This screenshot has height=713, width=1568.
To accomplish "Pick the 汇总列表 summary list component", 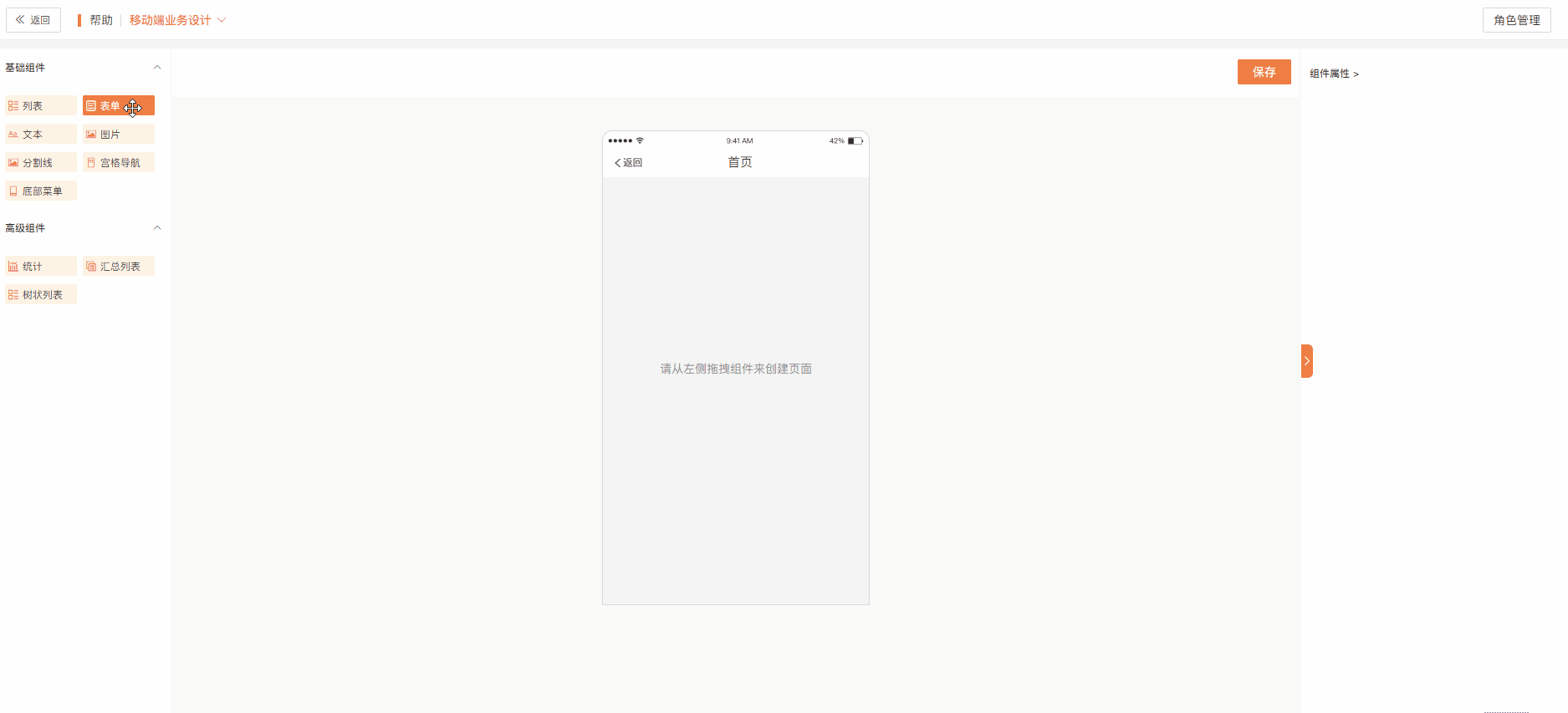I will coord(118,267).
